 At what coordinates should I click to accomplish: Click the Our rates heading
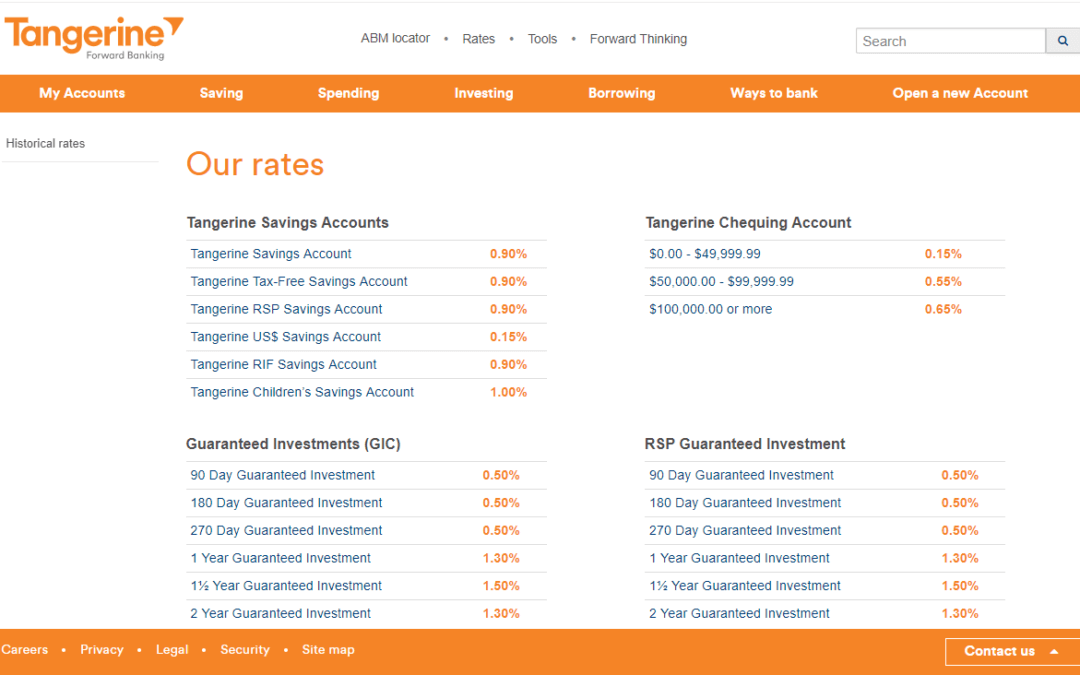[255, 164]
